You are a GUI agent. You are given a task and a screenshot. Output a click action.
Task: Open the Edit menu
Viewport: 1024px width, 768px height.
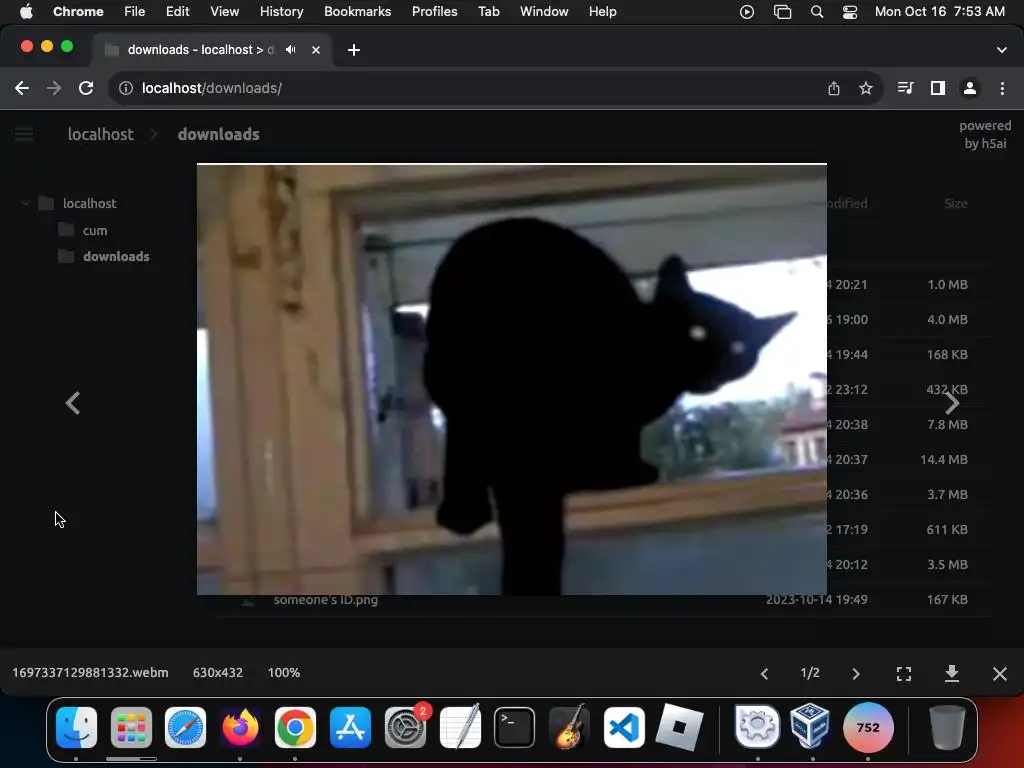coord(177,11)
